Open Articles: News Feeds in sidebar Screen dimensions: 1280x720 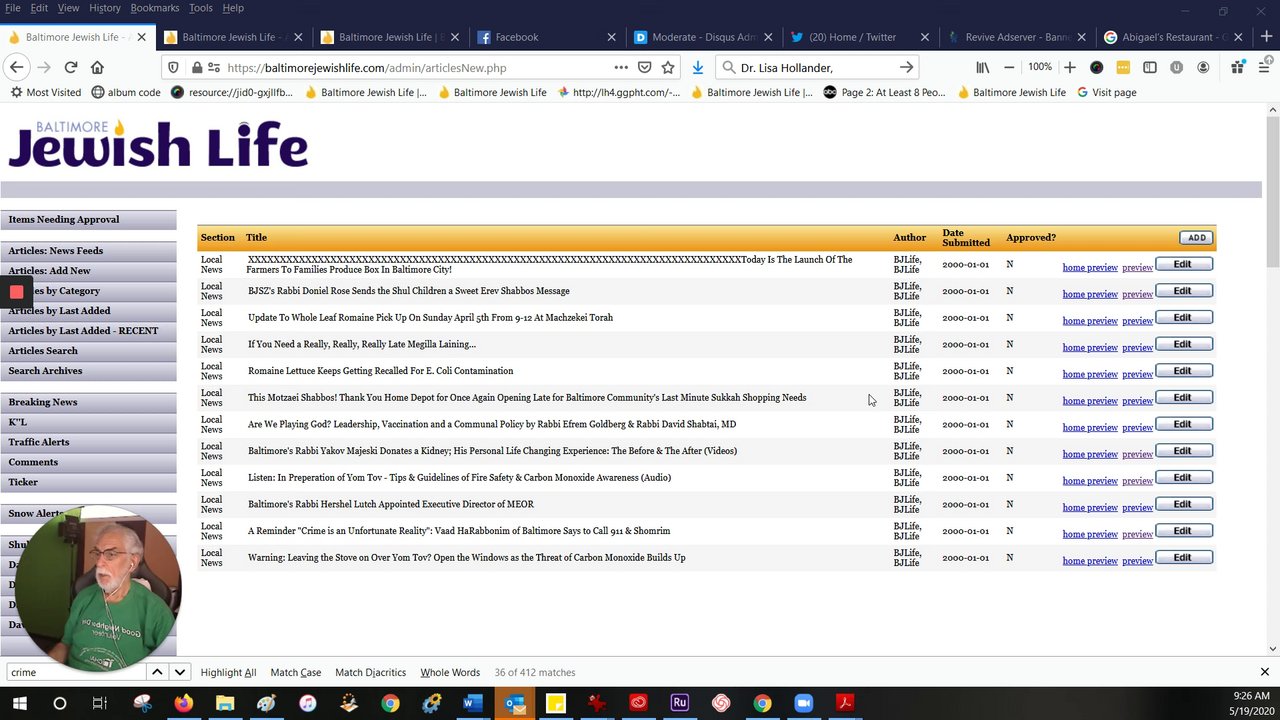click(88, 251)
